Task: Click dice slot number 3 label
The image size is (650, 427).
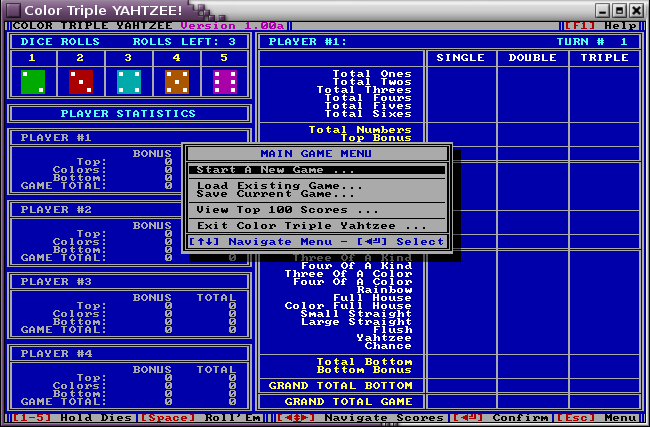Action: tap(128, 58)
